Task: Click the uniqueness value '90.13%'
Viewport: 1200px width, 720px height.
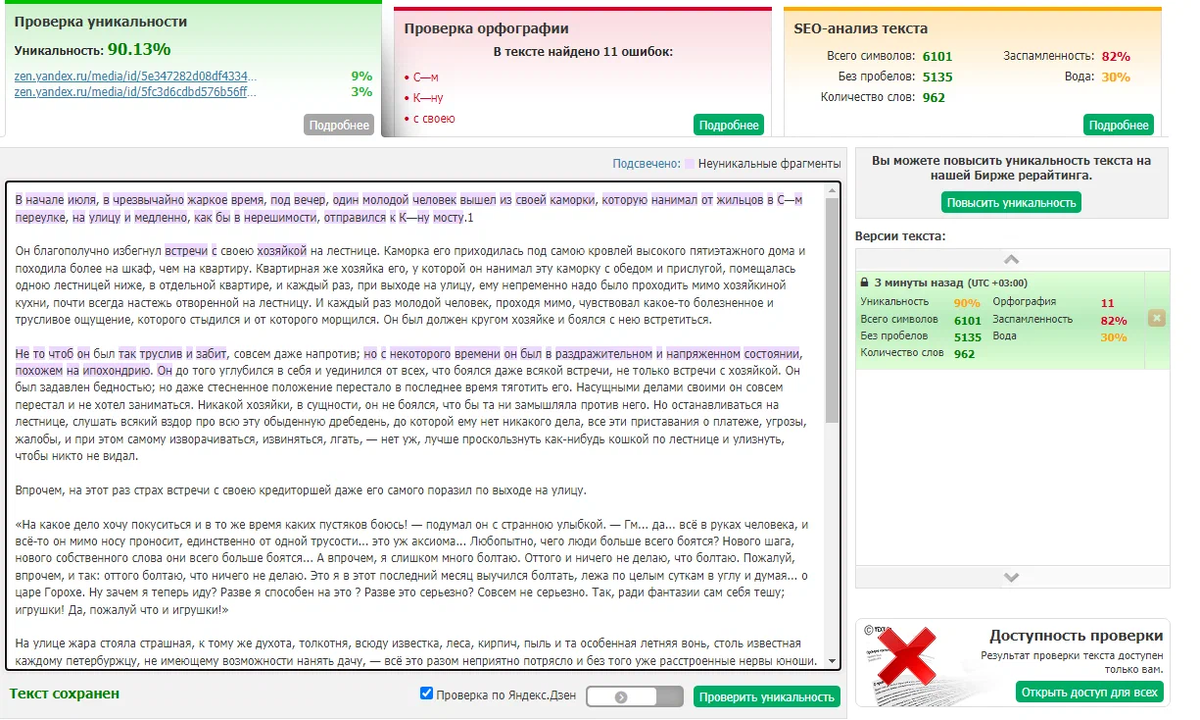Action: [x=139, y=49]
